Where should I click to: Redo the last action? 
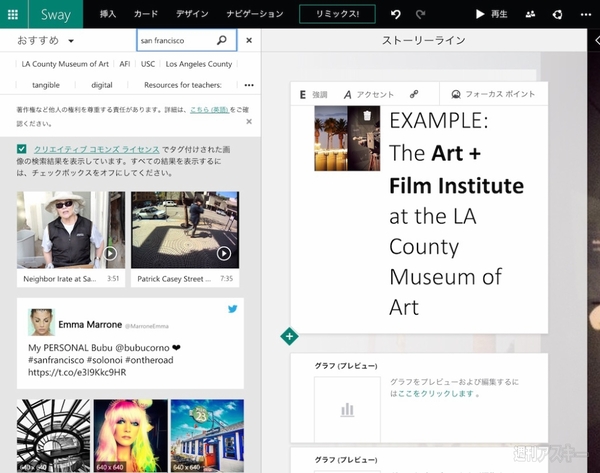[421, 15]
